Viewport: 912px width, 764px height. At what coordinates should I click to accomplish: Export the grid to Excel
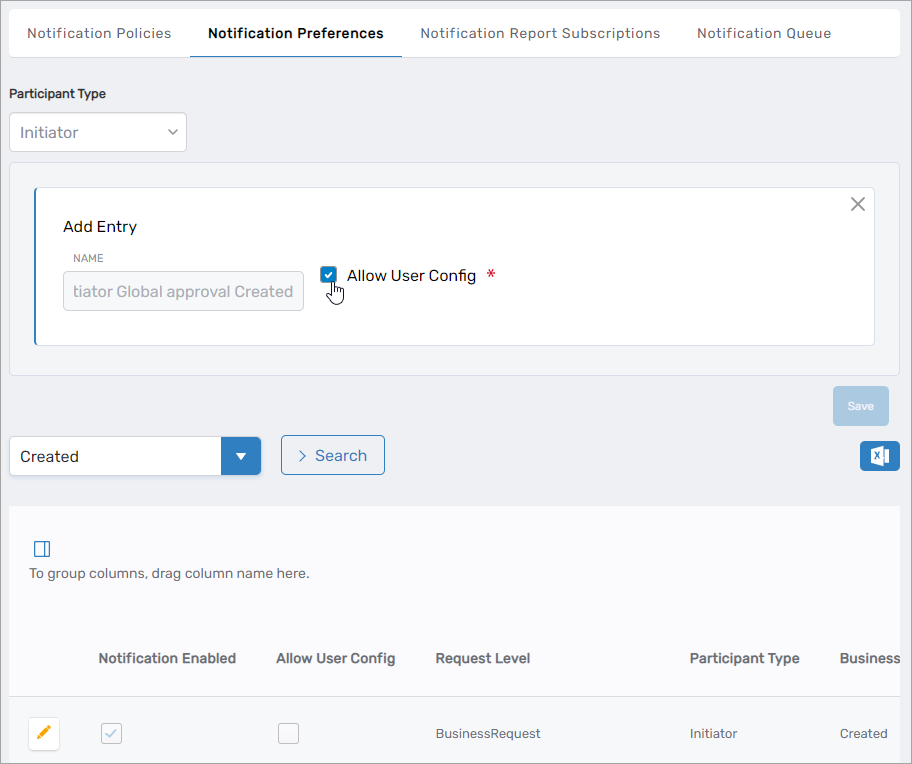879,455
